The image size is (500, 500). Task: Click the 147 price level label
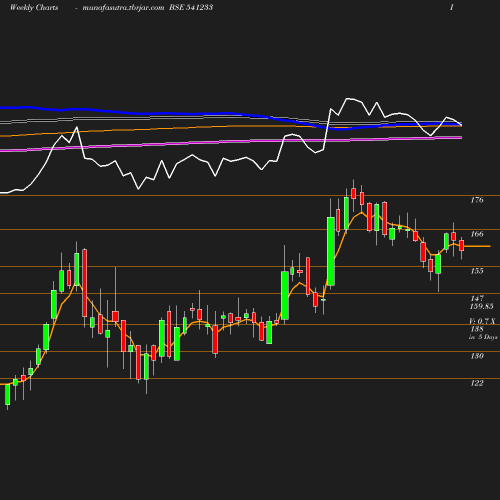pos(477,298)
